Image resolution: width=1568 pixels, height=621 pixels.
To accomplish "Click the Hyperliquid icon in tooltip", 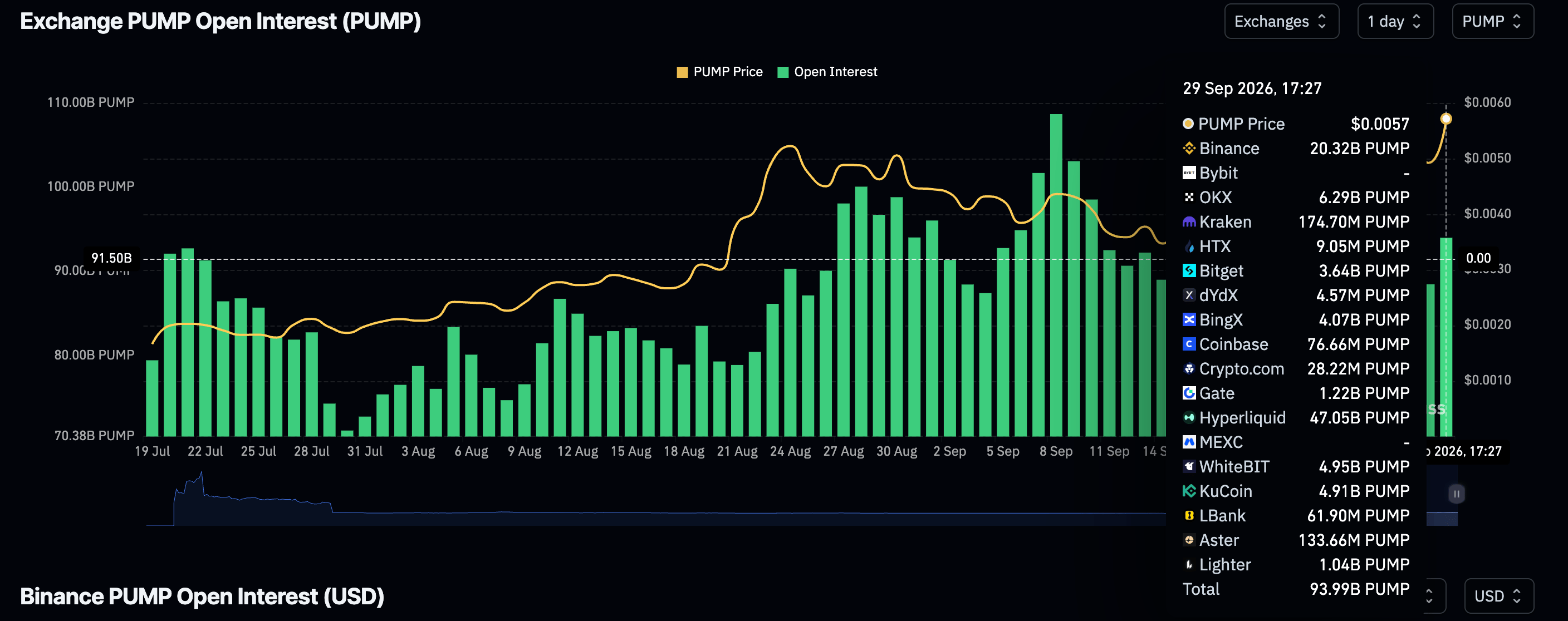I will coord(1189,417).
